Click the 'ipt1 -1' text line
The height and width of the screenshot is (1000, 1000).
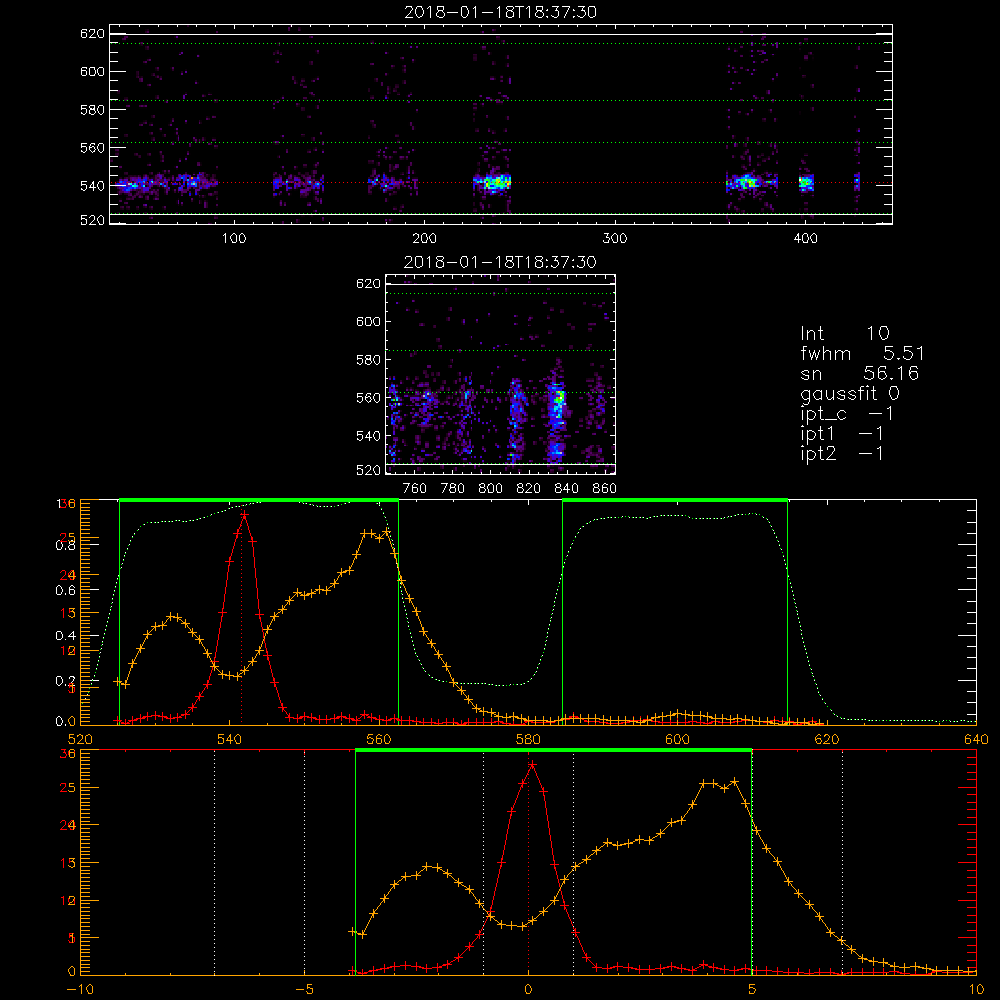coord(842,434)
